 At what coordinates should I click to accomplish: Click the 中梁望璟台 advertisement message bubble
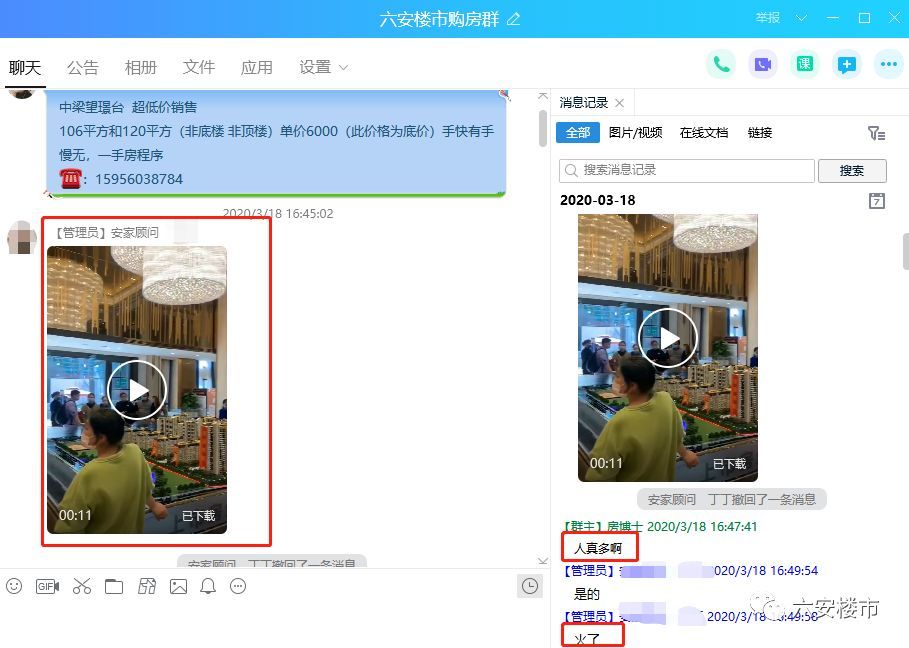pyautogui.click(x=276, y=143)
